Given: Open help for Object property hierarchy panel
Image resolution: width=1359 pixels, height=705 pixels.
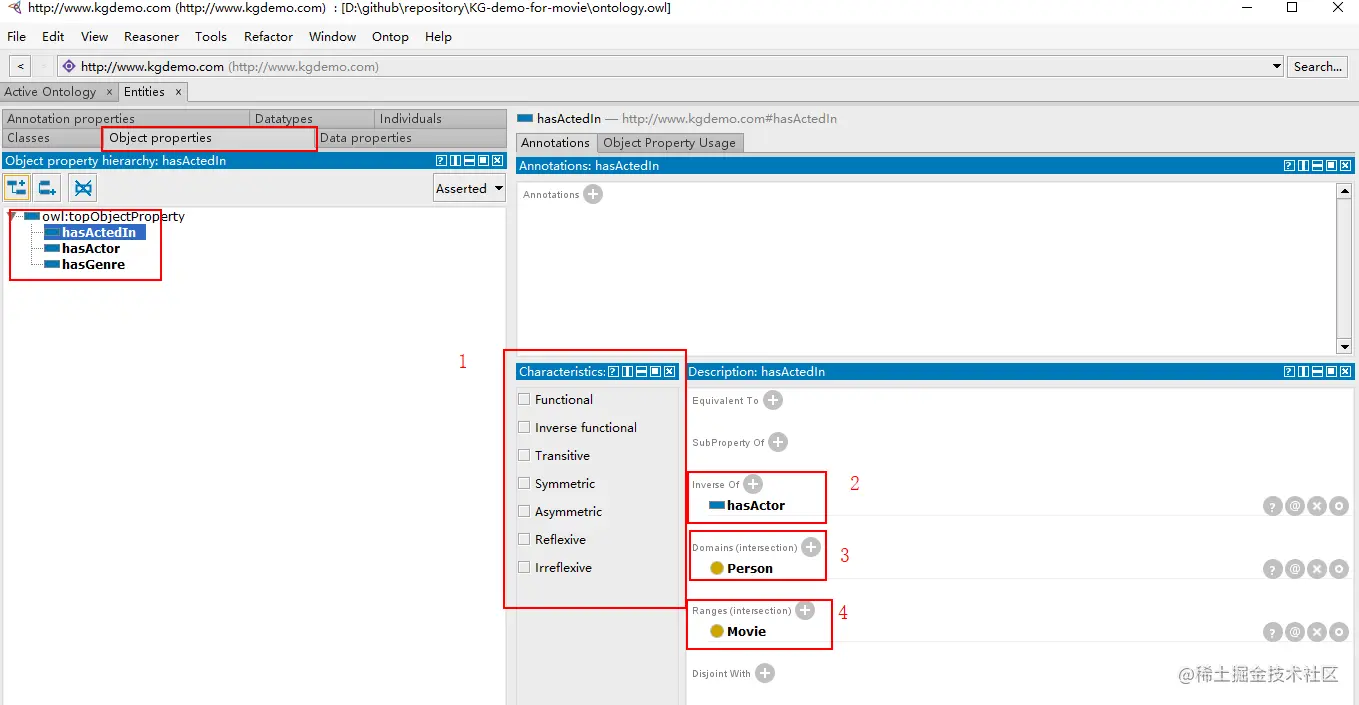Looking at the screenshot, I should (441, 160).
